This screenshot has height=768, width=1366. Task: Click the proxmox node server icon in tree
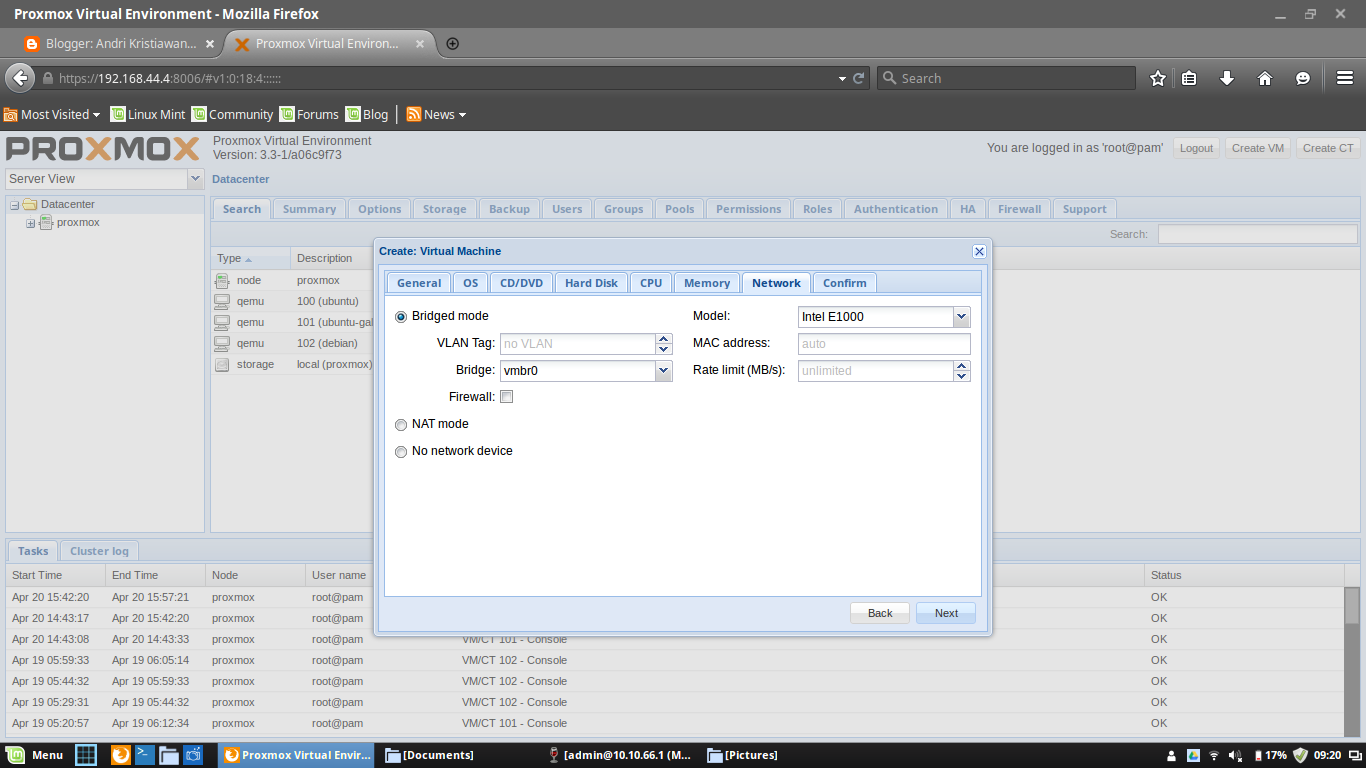click(46, 222)
